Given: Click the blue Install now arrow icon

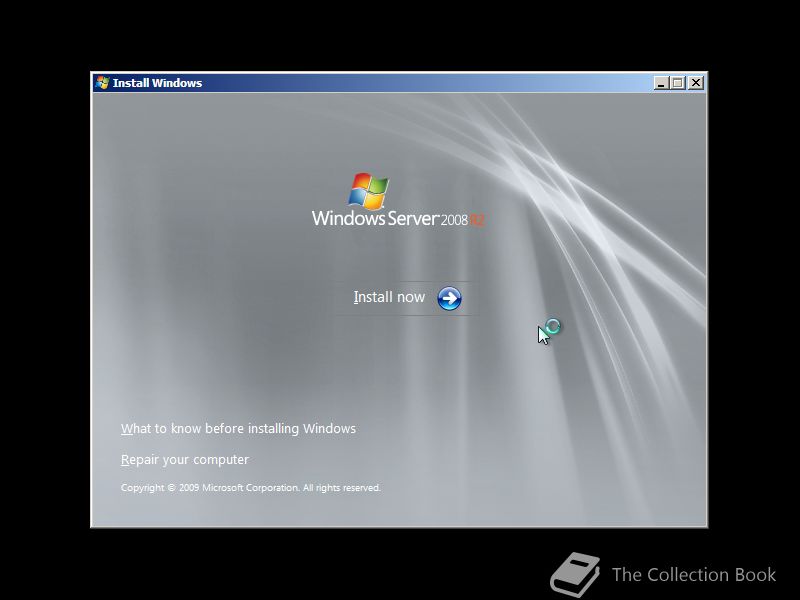Looking at the screenshot, I should pos(449,298).
